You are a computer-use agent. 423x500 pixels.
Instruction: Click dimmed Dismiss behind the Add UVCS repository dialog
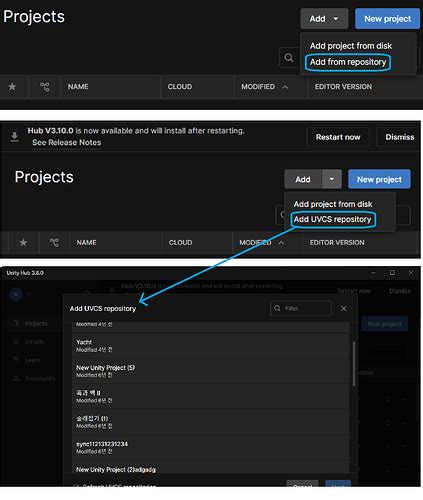pyautogui.click(x=399, y=291)
